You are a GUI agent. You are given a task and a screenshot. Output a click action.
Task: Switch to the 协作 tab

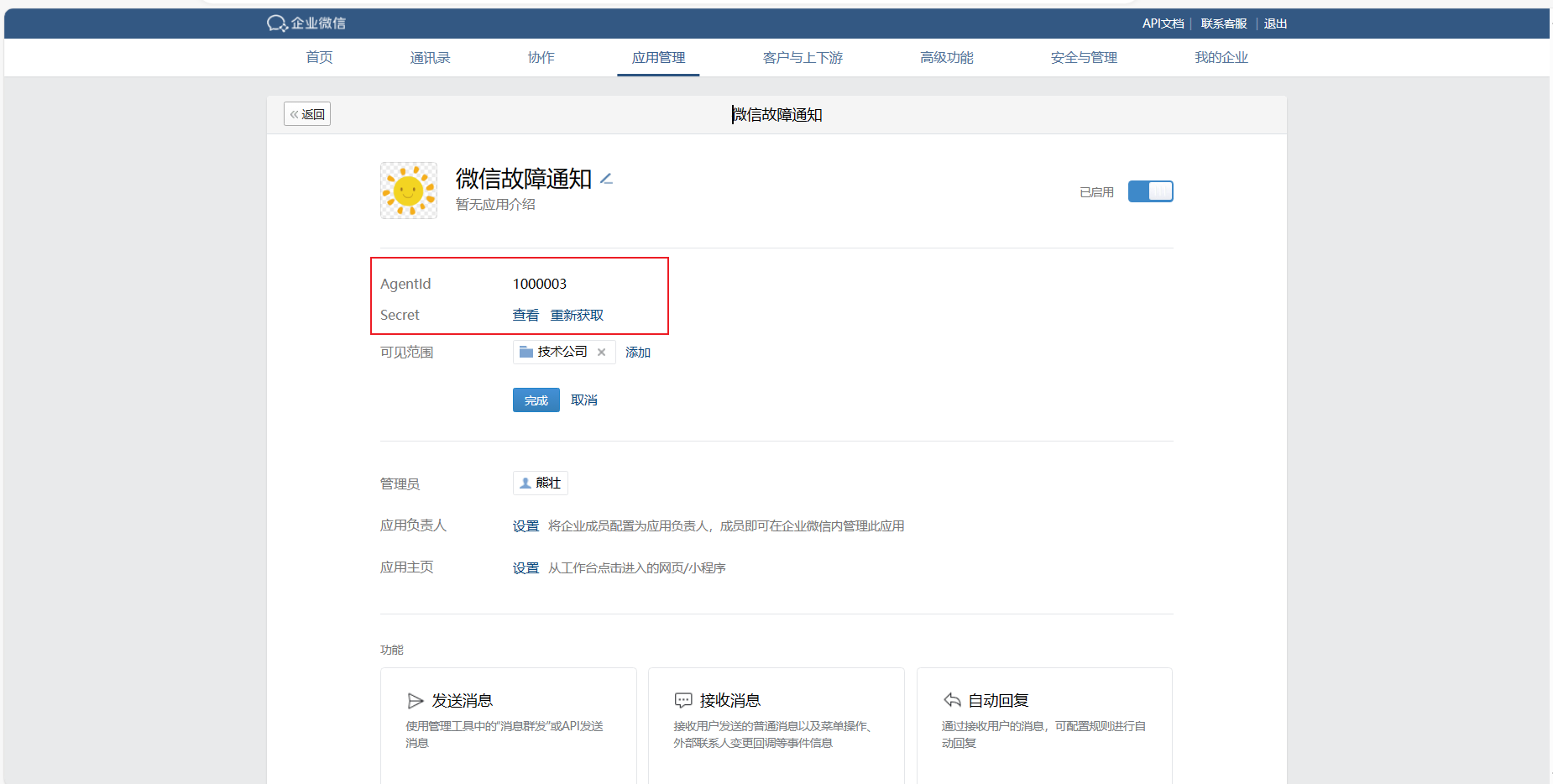[x=541, y=57]
